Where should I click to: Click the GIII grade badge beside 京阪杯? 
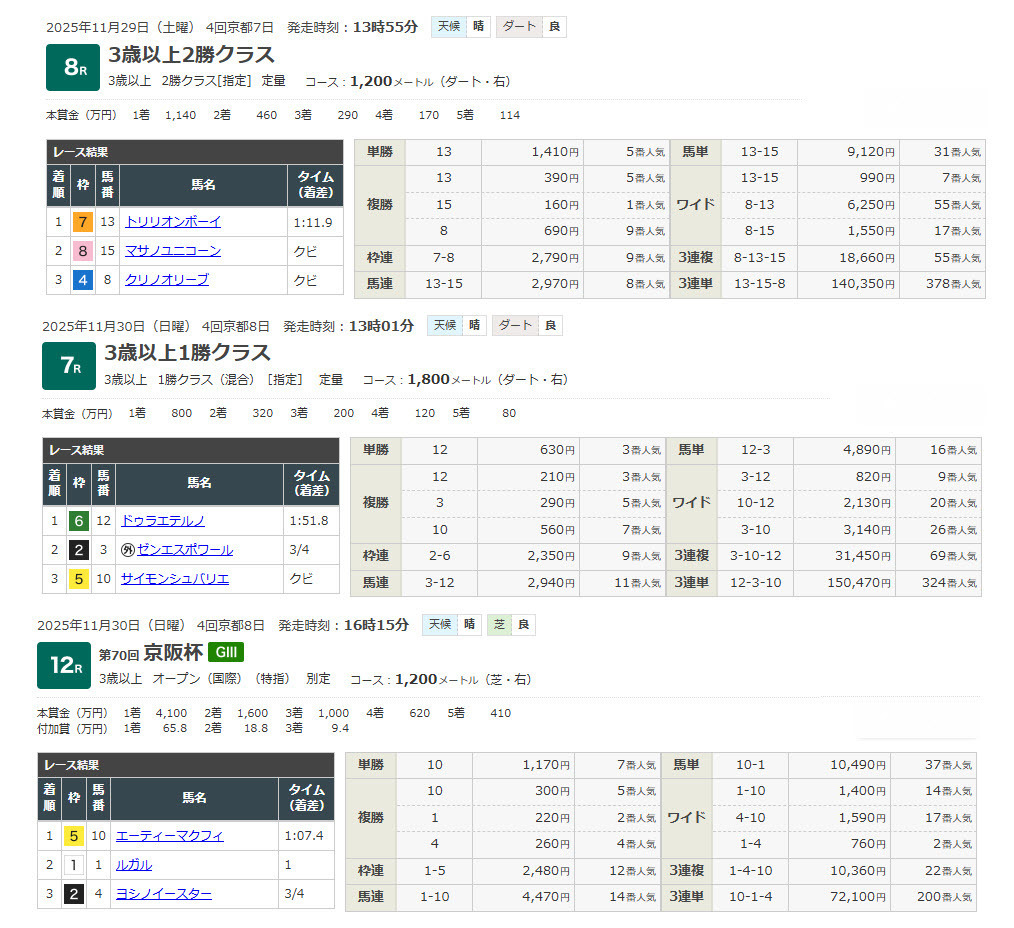(x=226, y=653)
